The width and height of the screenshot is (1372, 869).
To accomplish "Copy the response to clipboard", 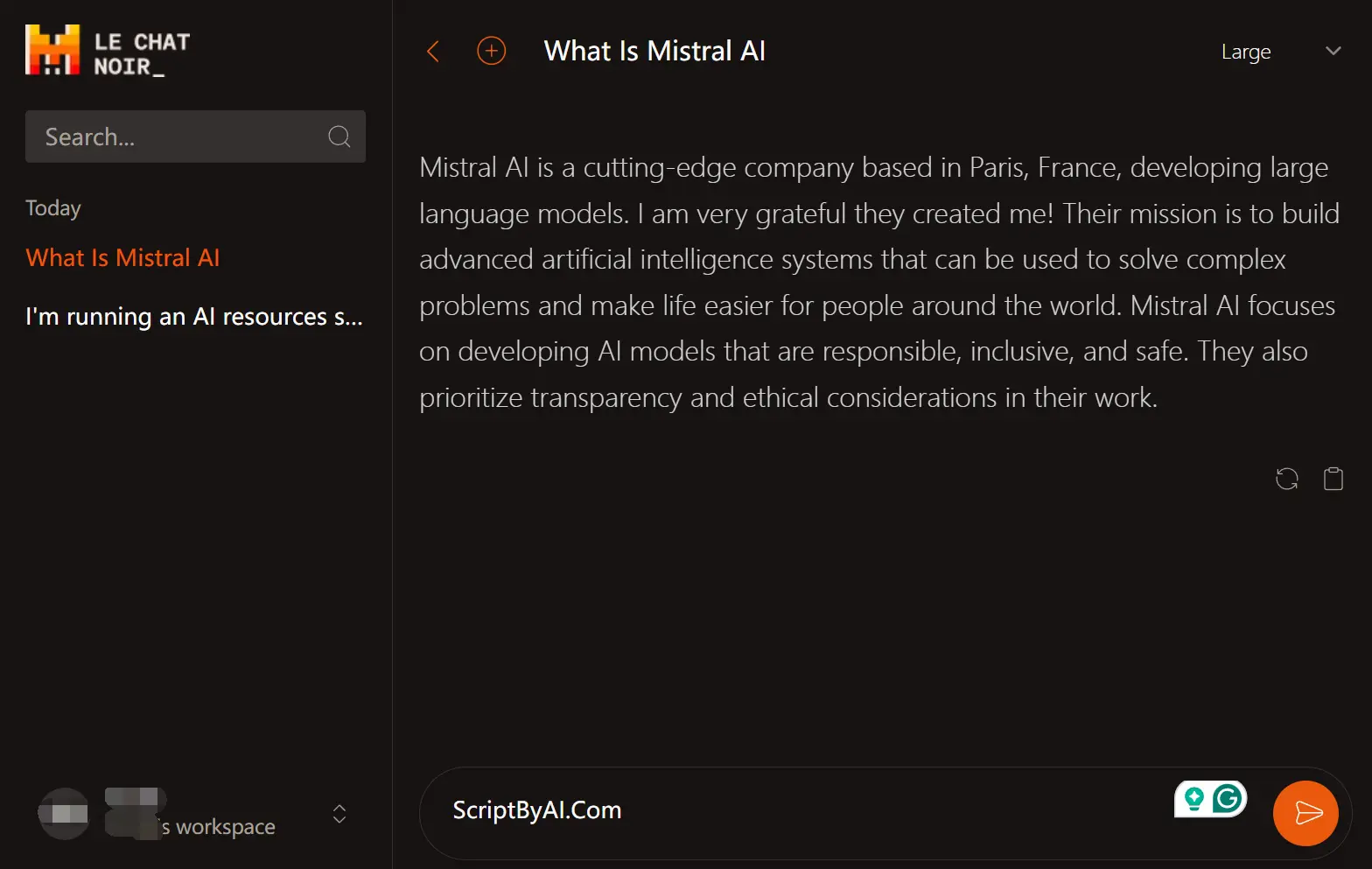I will click(1333, 479).
